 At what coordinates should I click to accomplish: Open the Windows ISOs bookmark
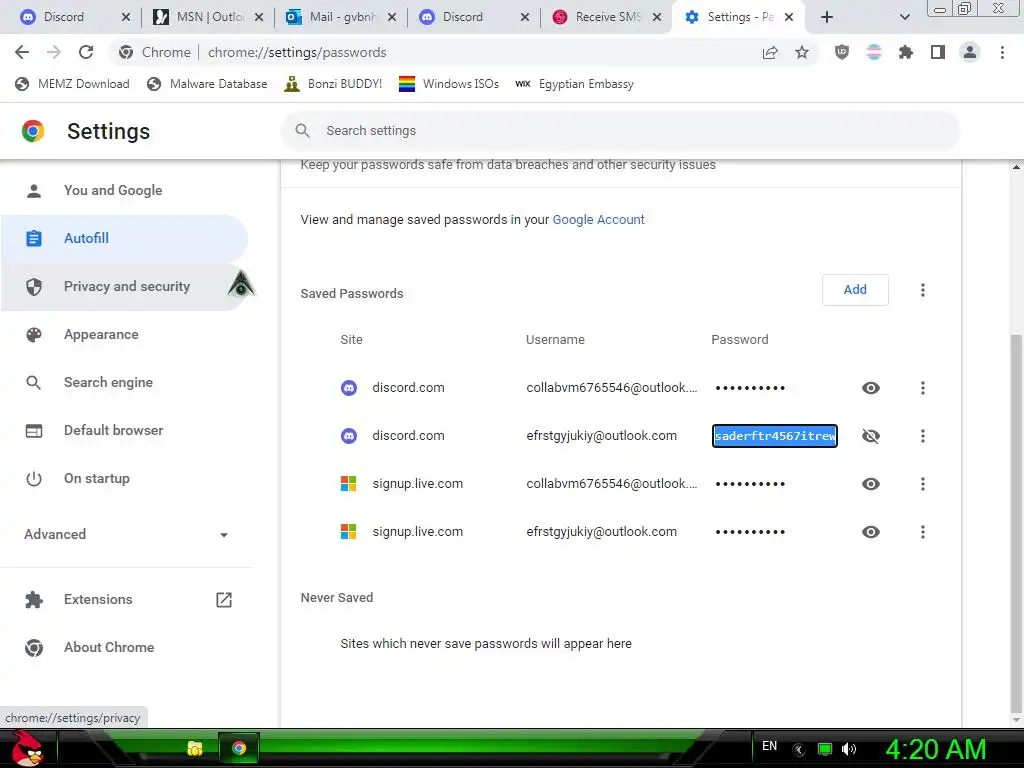coord(449,84)
